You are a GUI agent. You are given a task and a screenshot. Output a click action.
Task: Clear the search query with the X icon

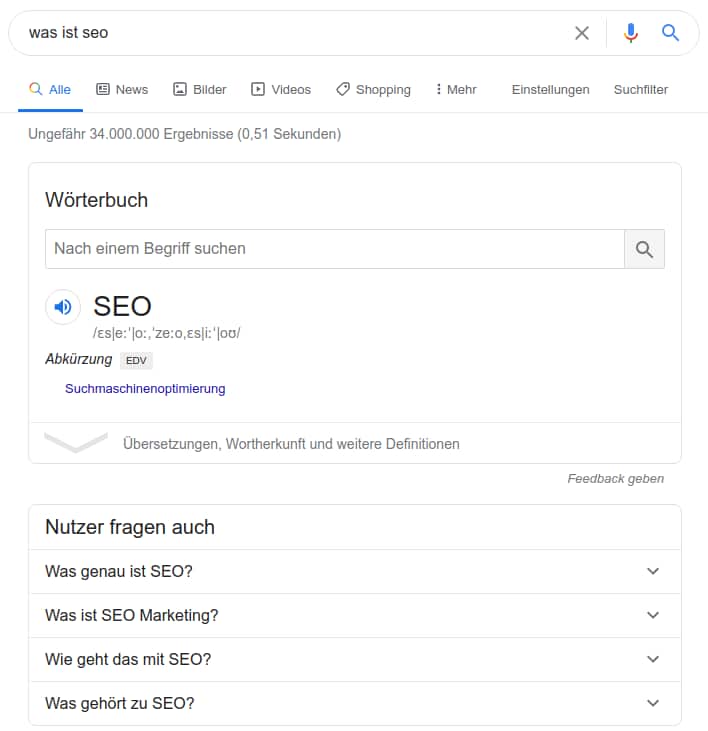coord(582,33)
